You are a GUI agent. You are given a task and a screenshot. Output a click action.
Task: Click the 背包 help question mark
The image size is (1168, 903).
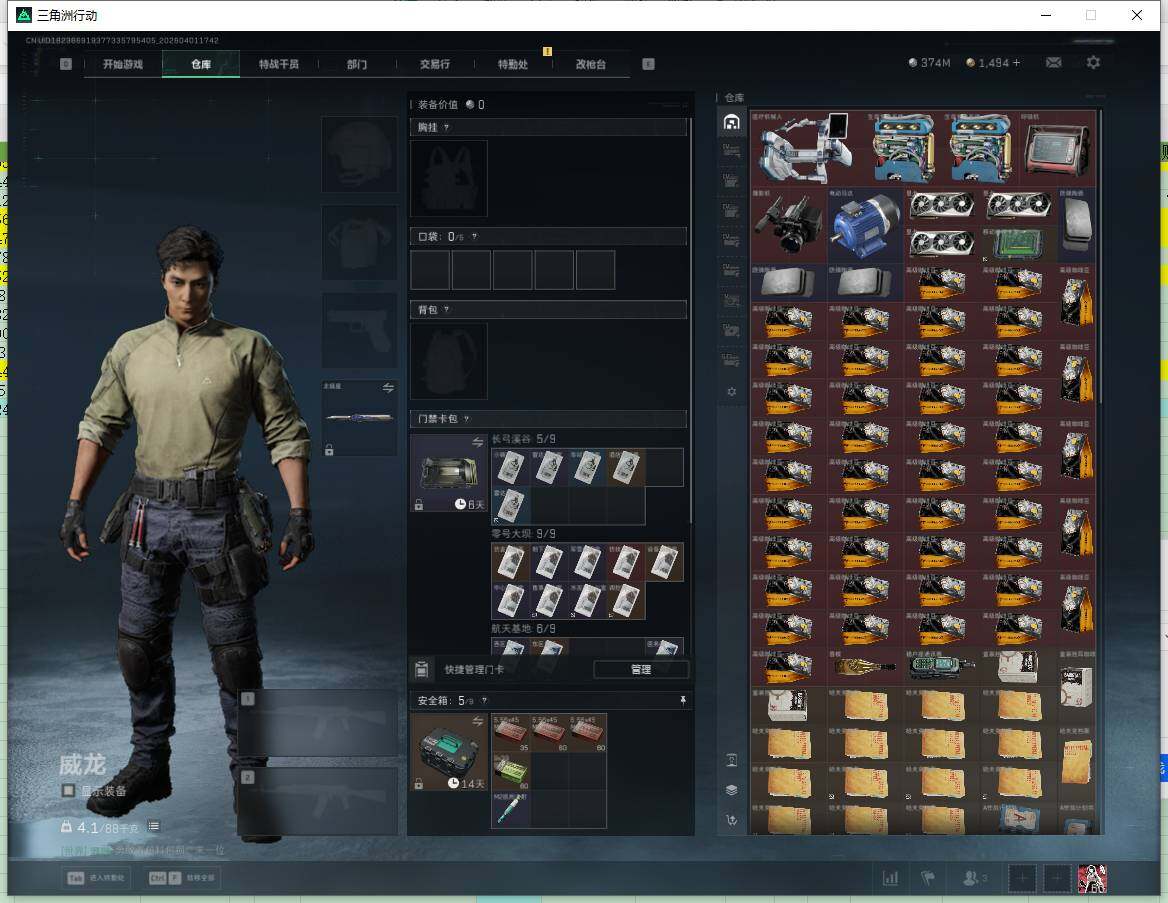tap(446, 309)
